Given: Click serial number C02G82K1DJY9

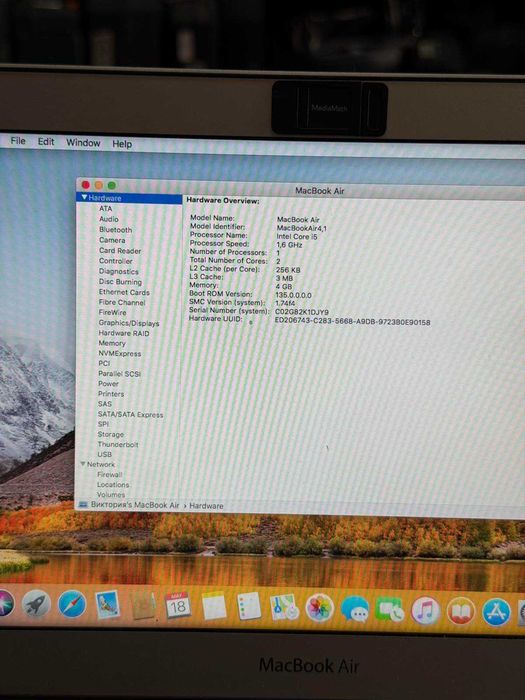Looking at the screenshot, I should tap(302, 312).
